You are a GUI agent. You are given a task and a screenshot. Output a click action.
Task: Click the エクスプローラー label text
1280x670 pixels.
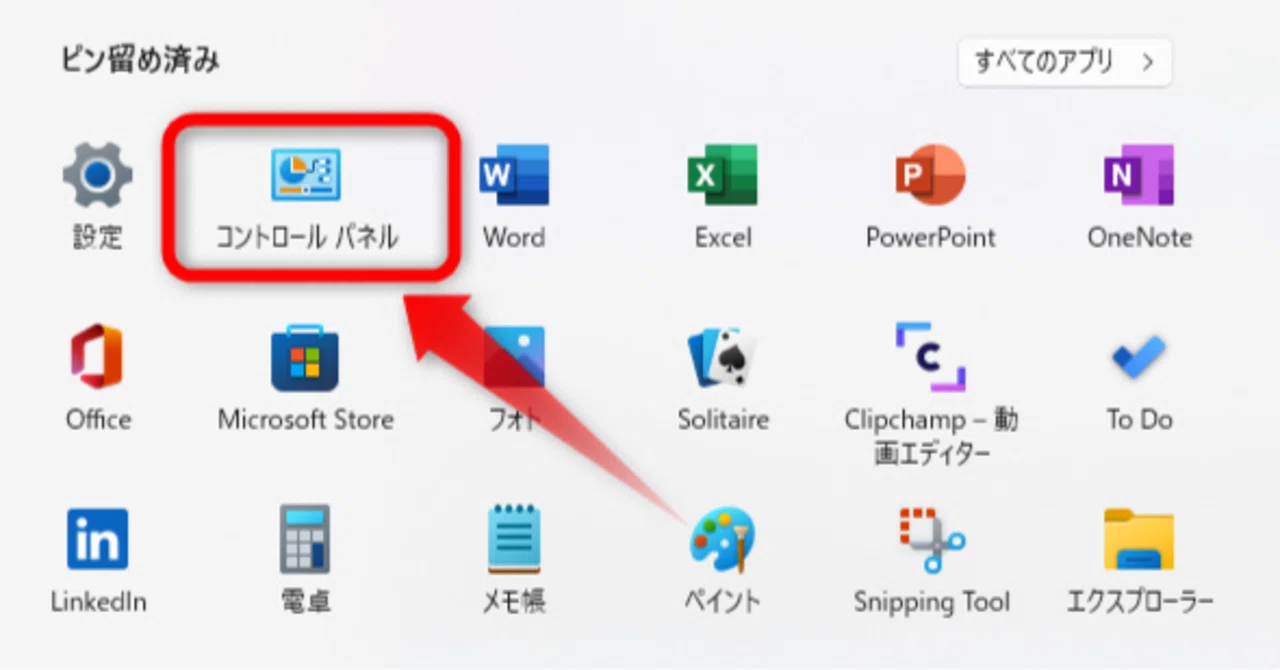point(1140,602)
